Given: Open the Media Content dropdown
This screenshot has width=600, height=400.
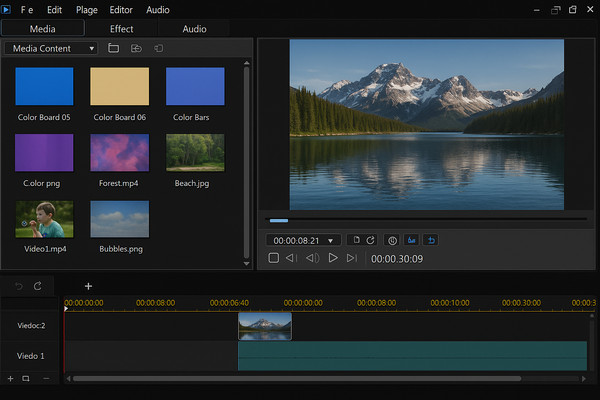Looking at the screenshot, I should 51,48.
